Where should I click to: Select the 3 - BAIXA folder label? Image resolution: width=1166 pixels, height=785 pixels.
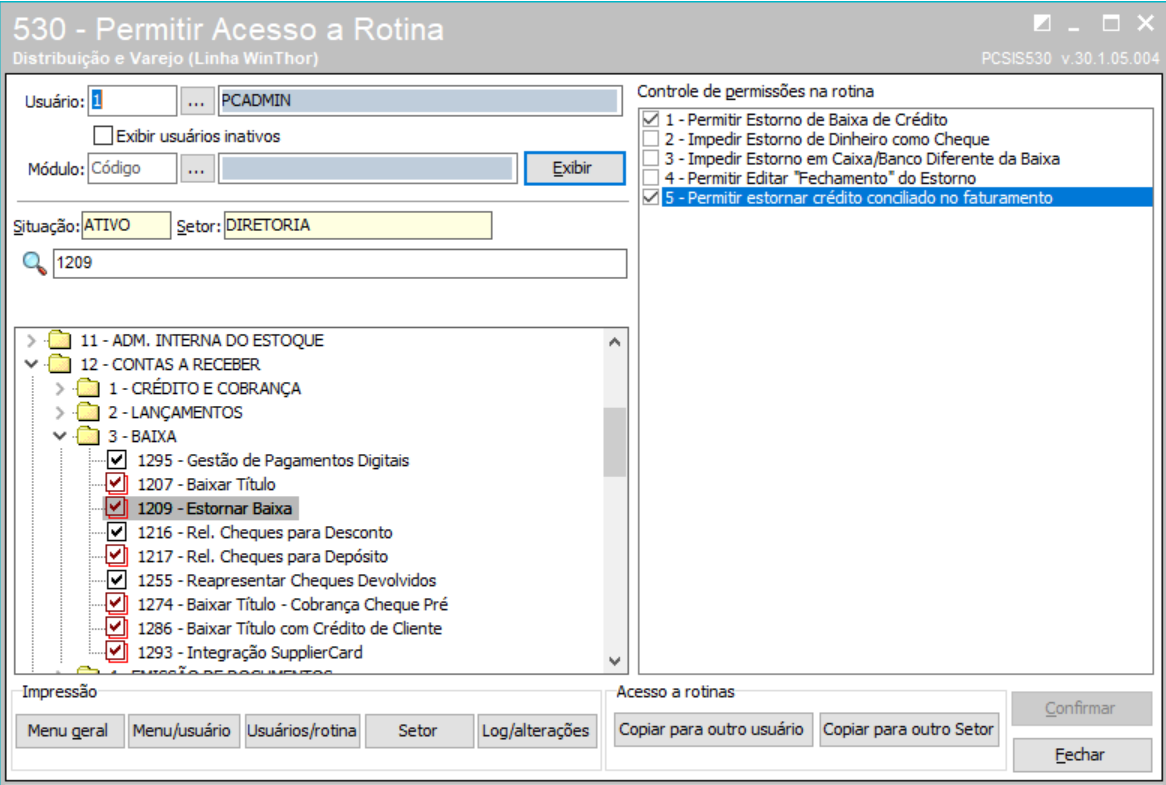point(142,436)
